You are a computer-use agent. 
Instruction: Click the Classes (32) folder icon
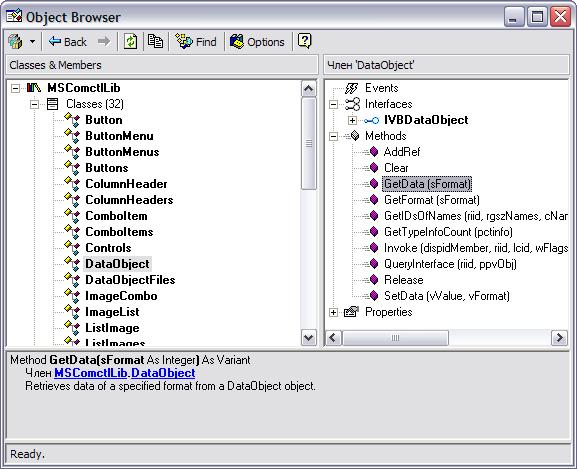pos(53,104)
